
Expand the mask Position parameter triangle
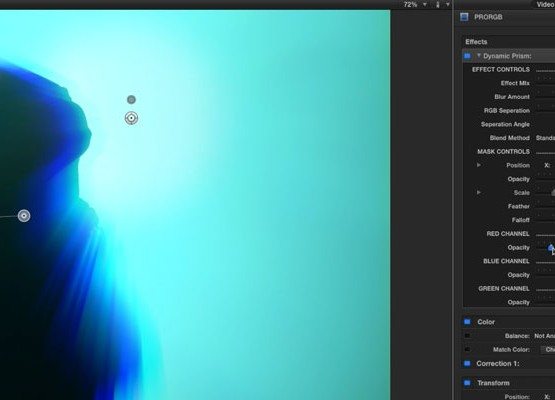point(479,165)
